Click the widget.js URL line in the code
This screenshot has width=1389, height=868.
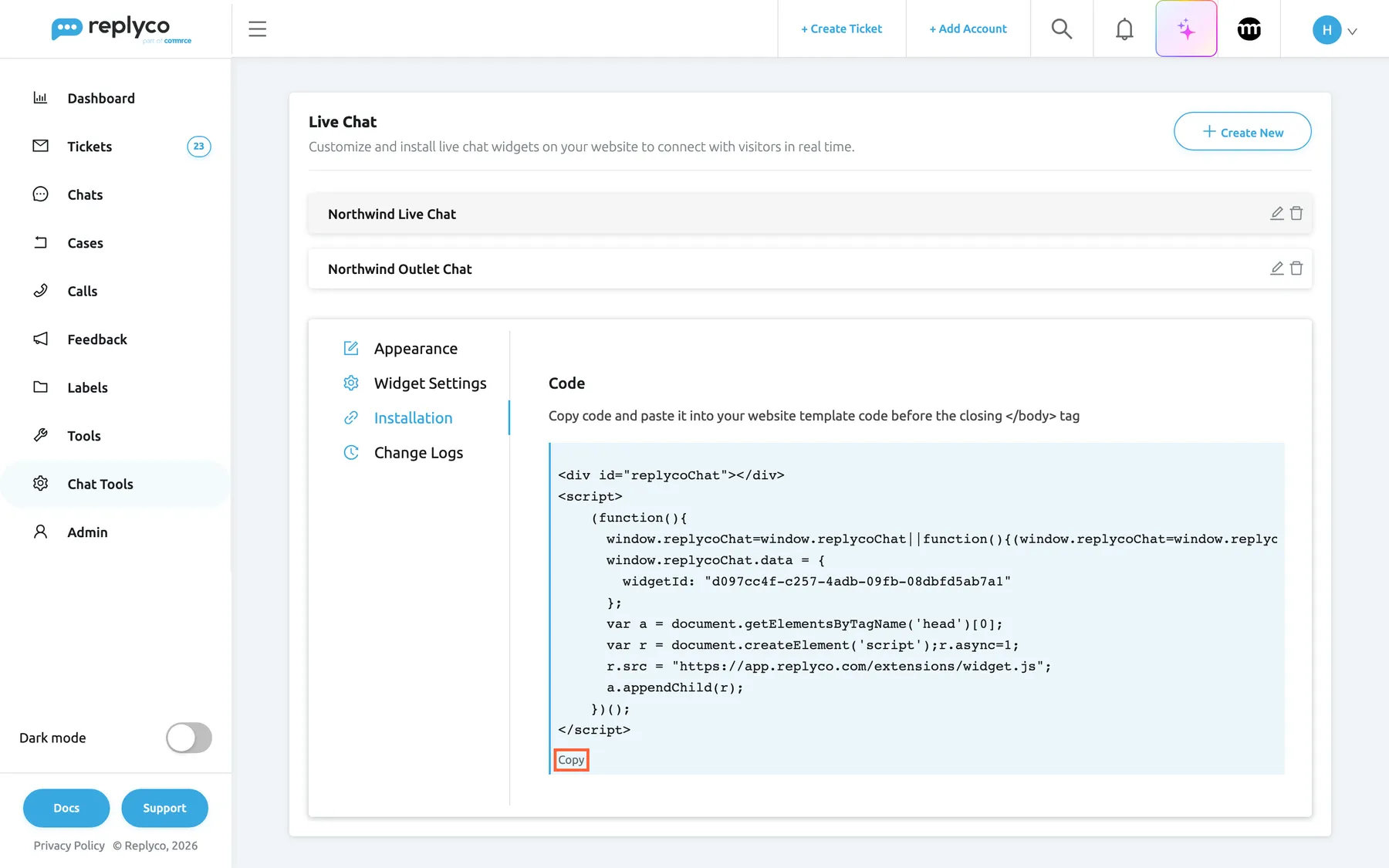point(829,667)
